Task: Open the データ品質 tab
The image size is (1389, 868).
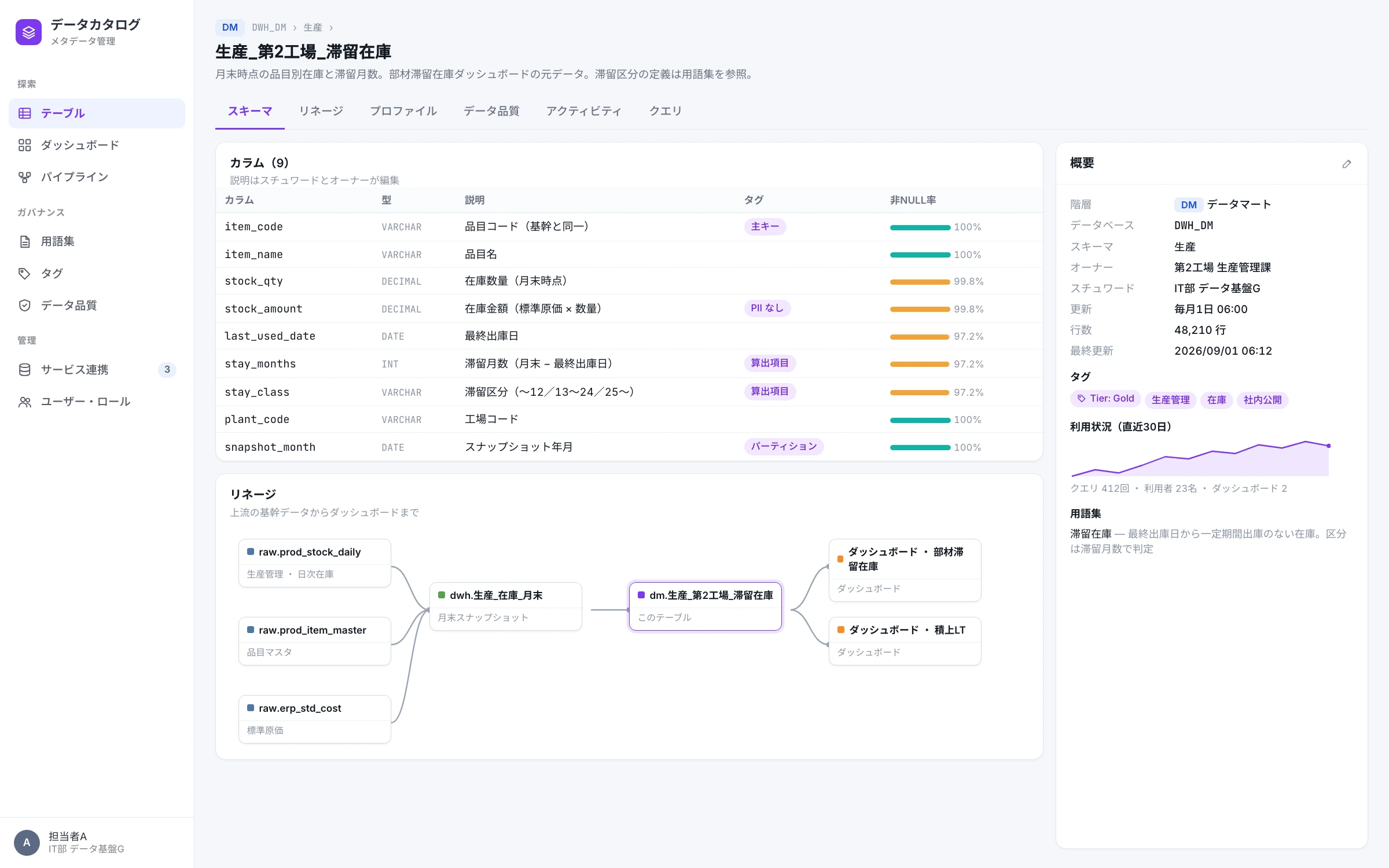Action: [x=491, y=111]
